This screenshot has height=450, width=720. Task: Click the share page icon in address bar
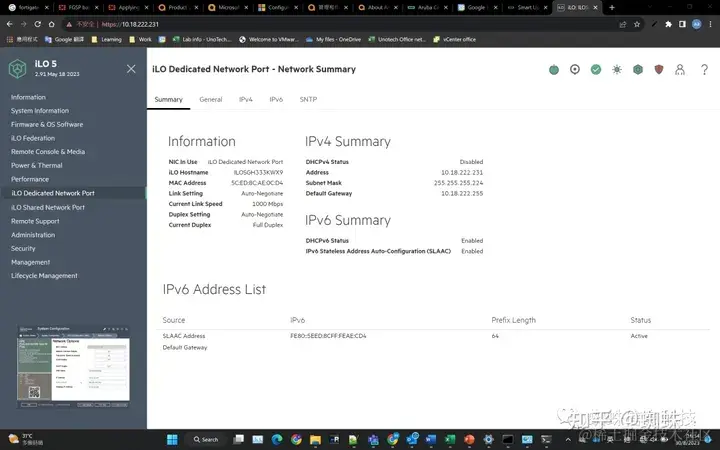pos(623,24)
